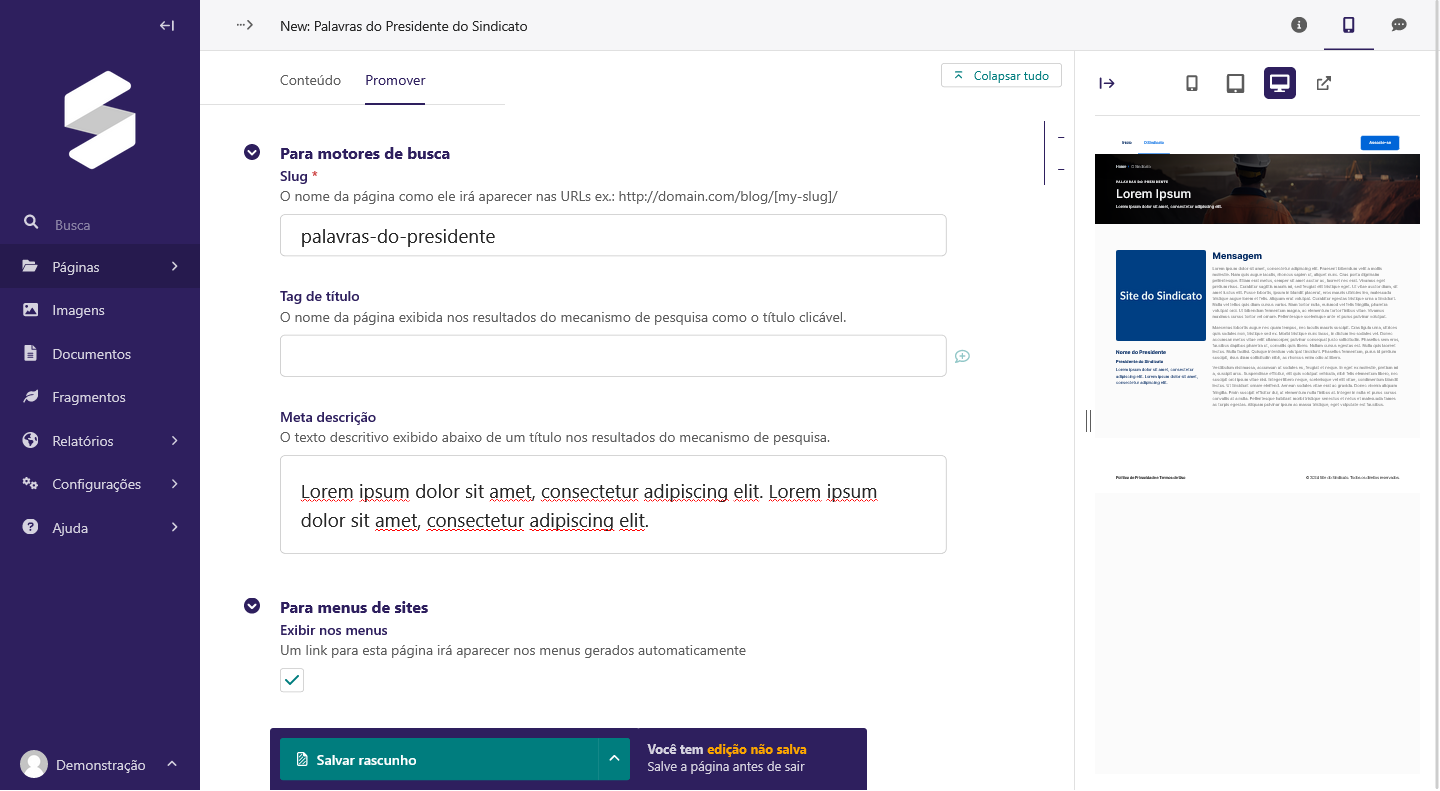Image resolution: width=1440 pixels, height=791 pixels.
Task: Switch to the Conteúdo tab
Action: tap(310, 80)
